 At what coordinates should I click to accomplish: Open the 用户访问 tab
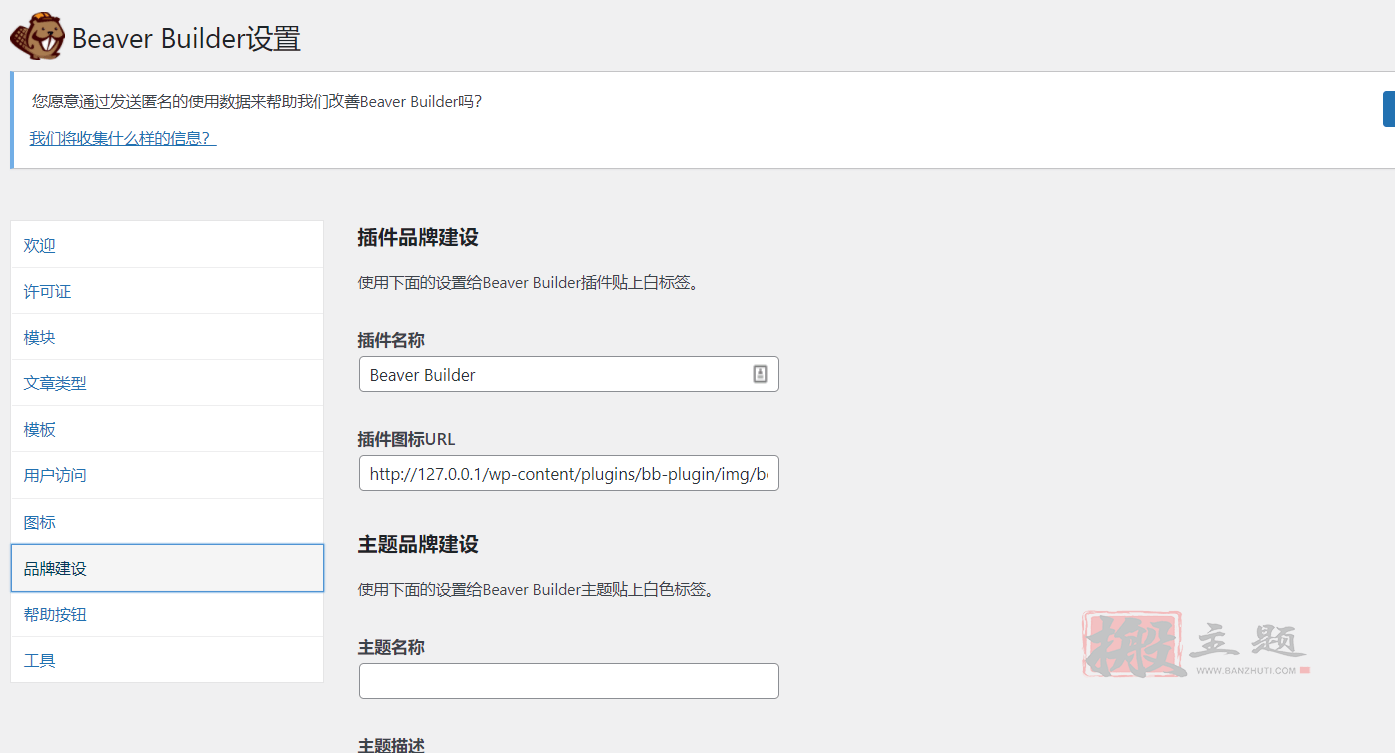[167, 475]
